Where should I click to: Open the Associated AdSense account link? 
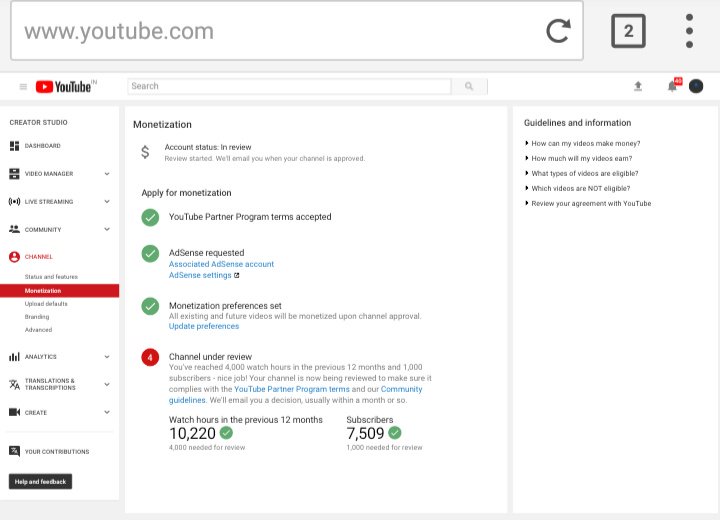221,264
